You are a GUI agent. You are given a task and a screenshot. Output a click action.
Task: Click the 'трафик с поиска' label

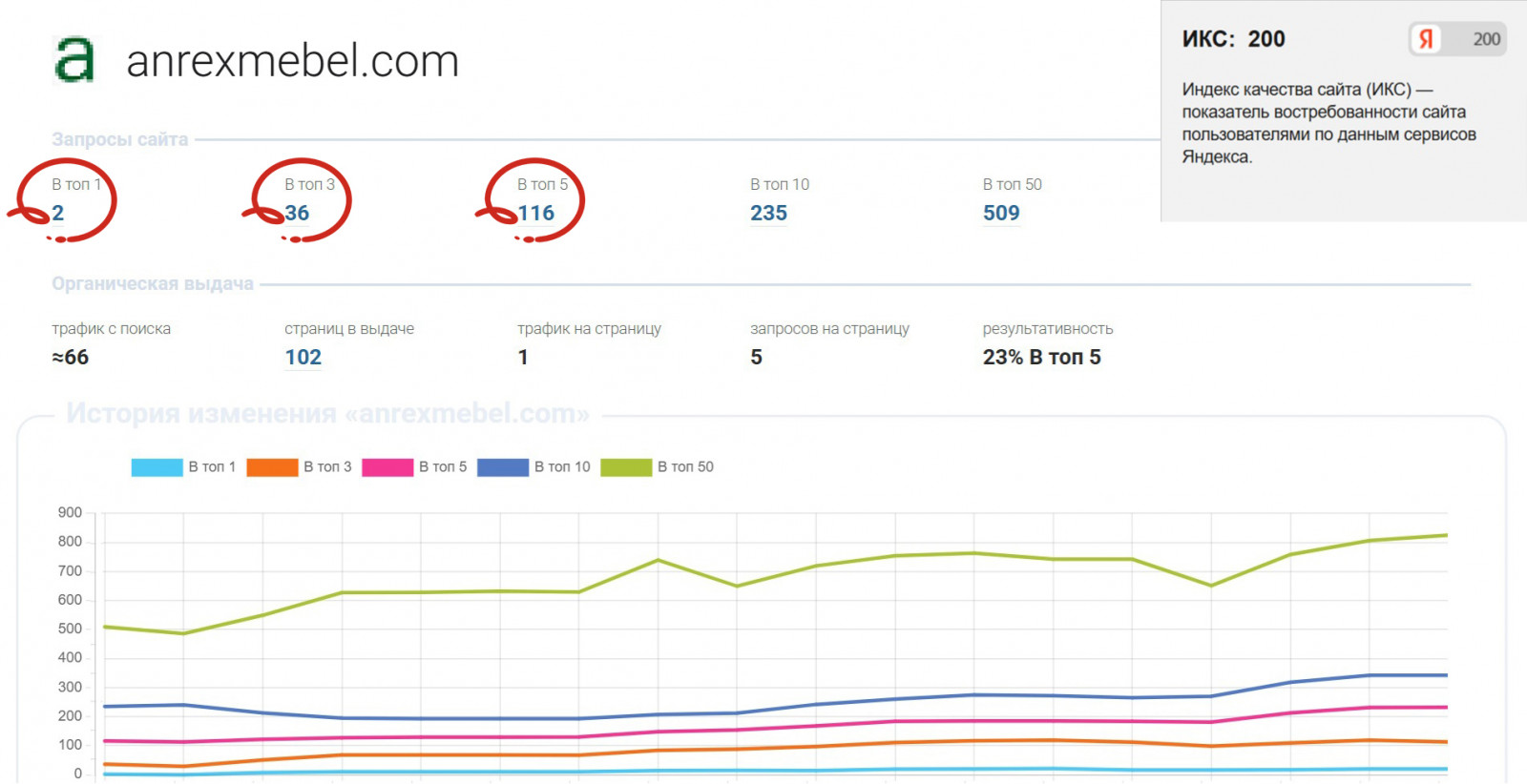[111, 329]
